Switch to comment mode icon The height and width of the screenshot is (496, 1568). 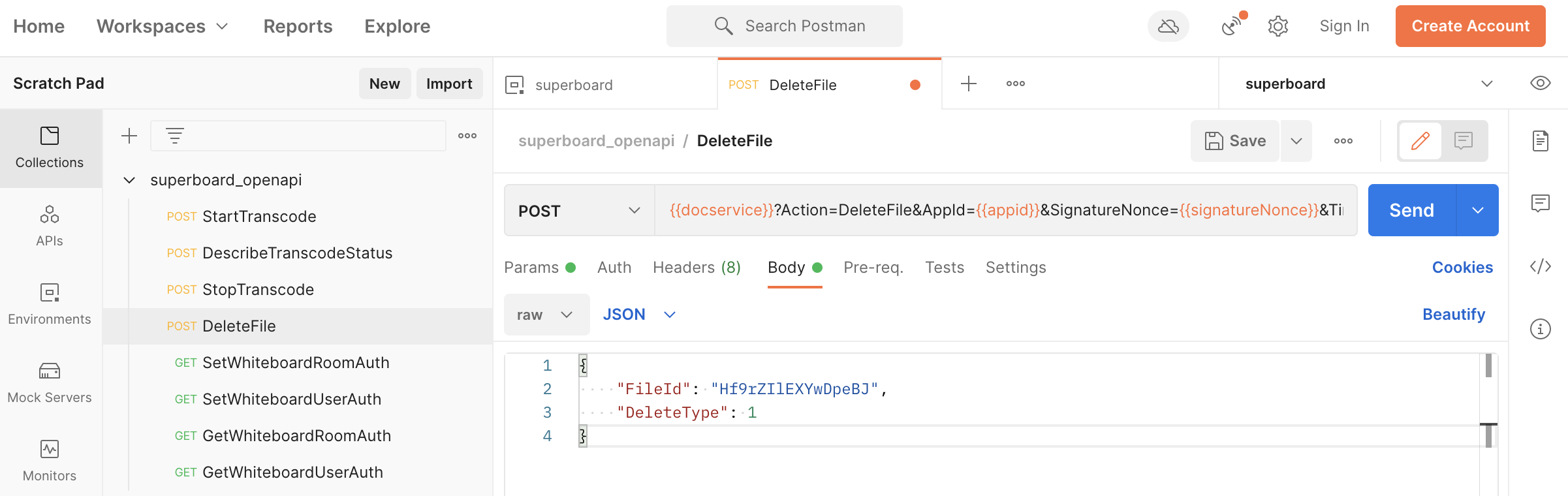(1464, 141)
